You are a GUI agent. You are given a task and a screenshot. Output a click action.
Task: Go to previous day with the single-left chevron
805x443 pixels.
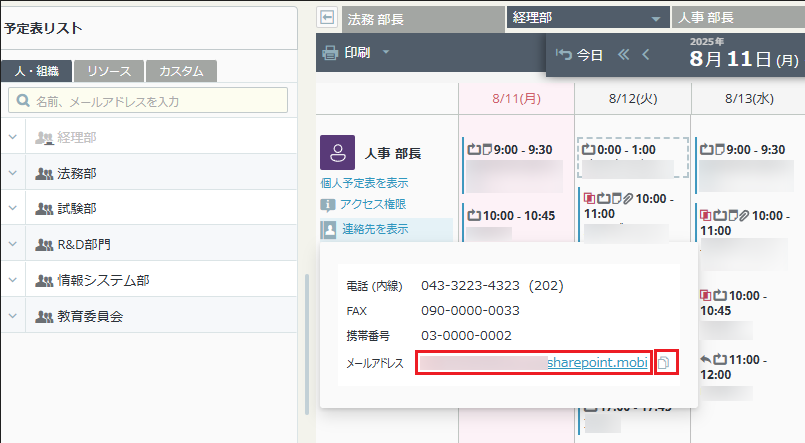coord(646,54)
